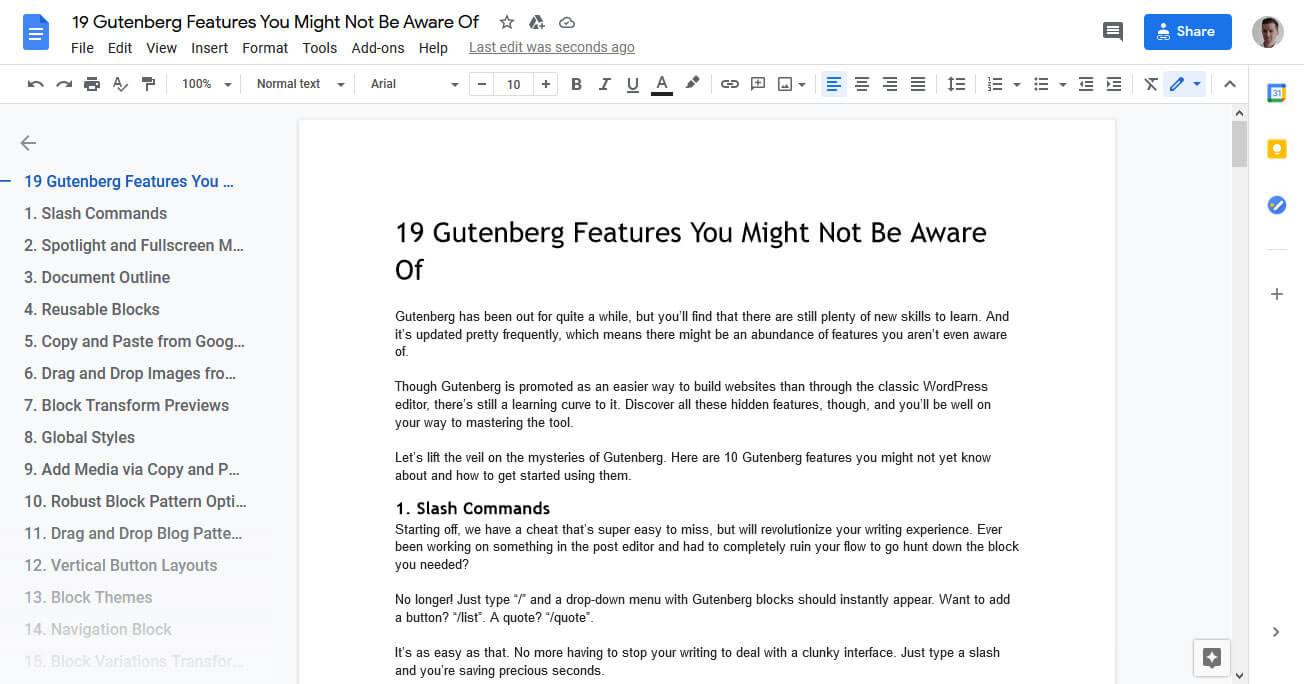
Task: Toggle bold formatting
Action: pos(576,84)
